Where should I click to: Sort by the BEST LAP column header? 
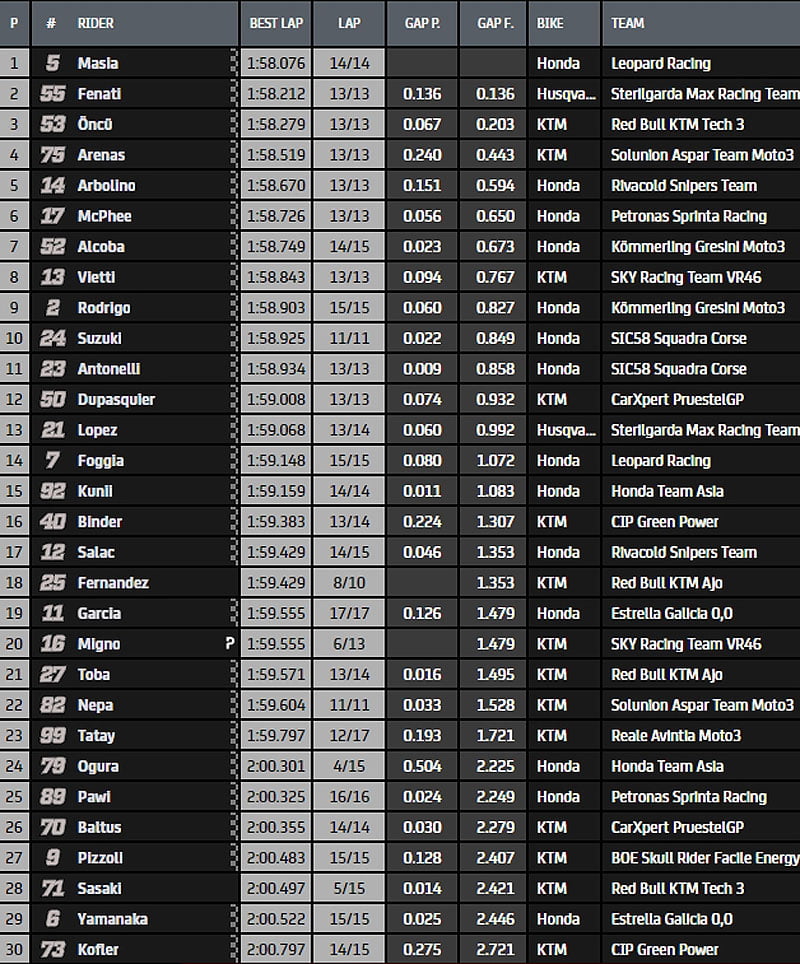point(276,23)
